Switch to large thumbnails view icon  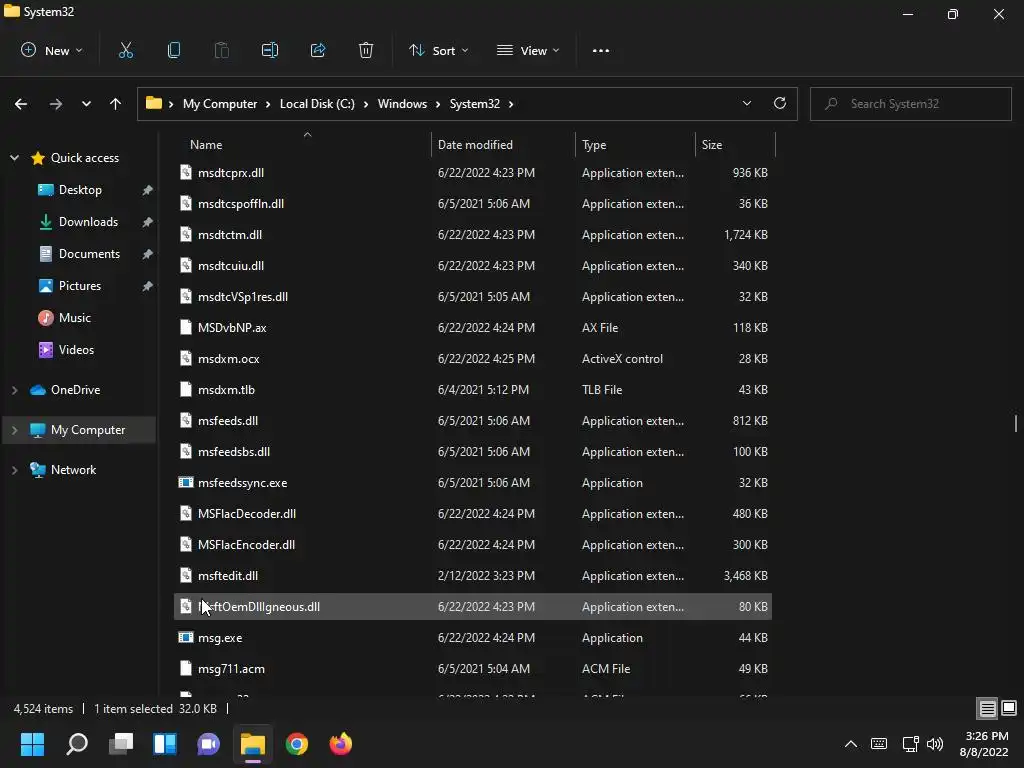click(x=1009, y=708)
